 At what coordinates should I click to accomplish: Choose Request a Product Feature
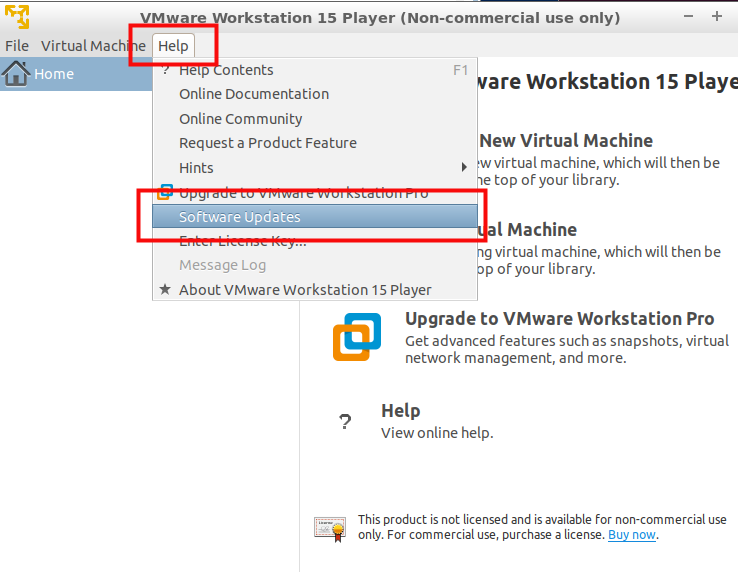(x=315, y=143)
